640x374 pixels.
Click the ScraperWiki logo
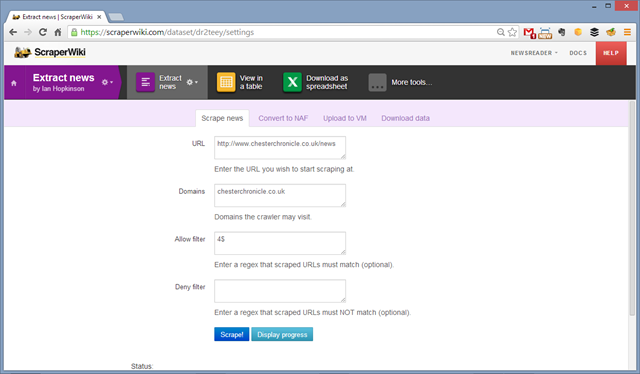click(50, 52)
